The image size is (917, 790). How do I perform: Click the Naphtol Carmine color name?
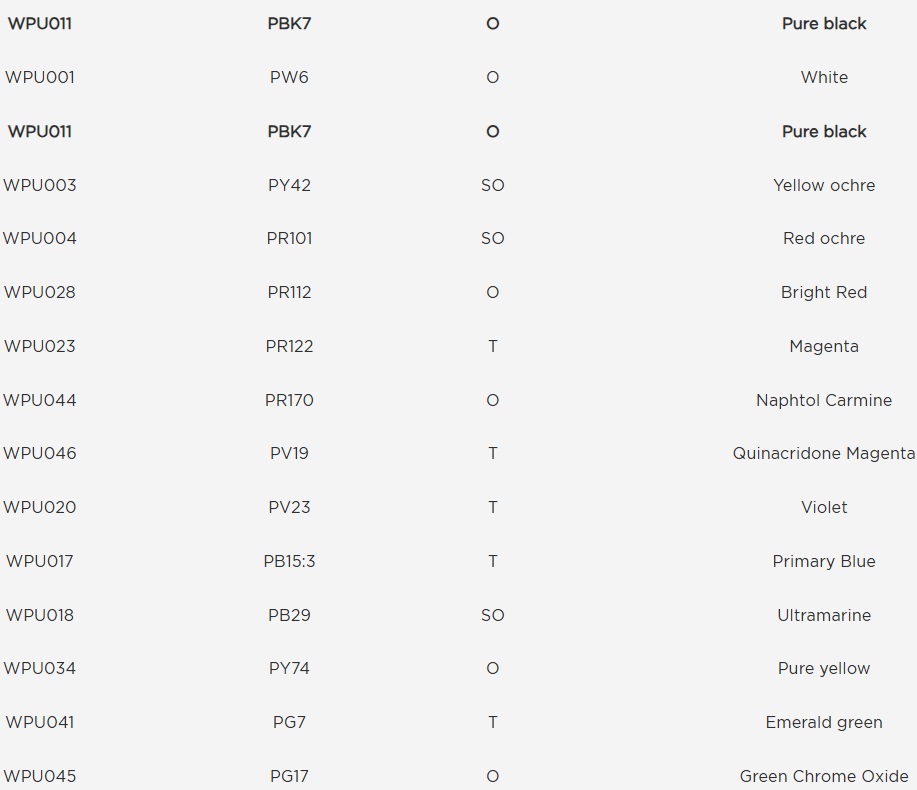[x=824, y=400]
